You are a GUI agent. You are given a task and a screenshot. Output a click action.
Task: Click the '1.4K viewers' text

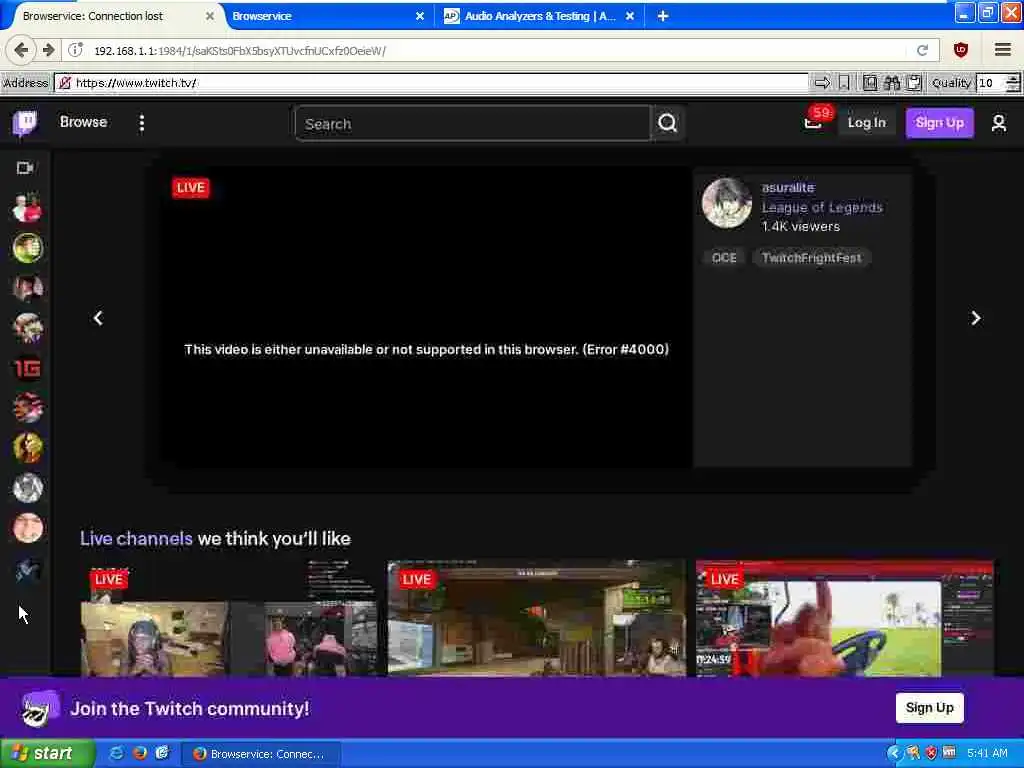pos(800,227)
